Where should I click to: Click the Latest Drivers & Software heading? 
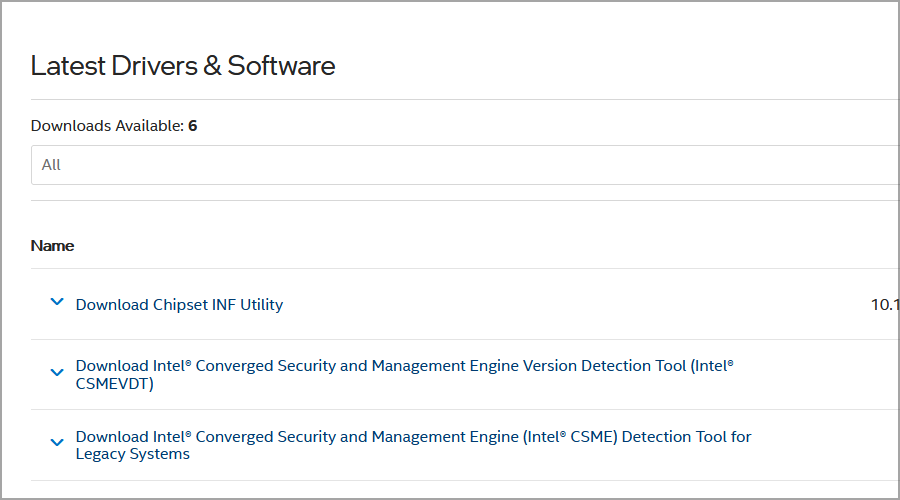[183, 66]
